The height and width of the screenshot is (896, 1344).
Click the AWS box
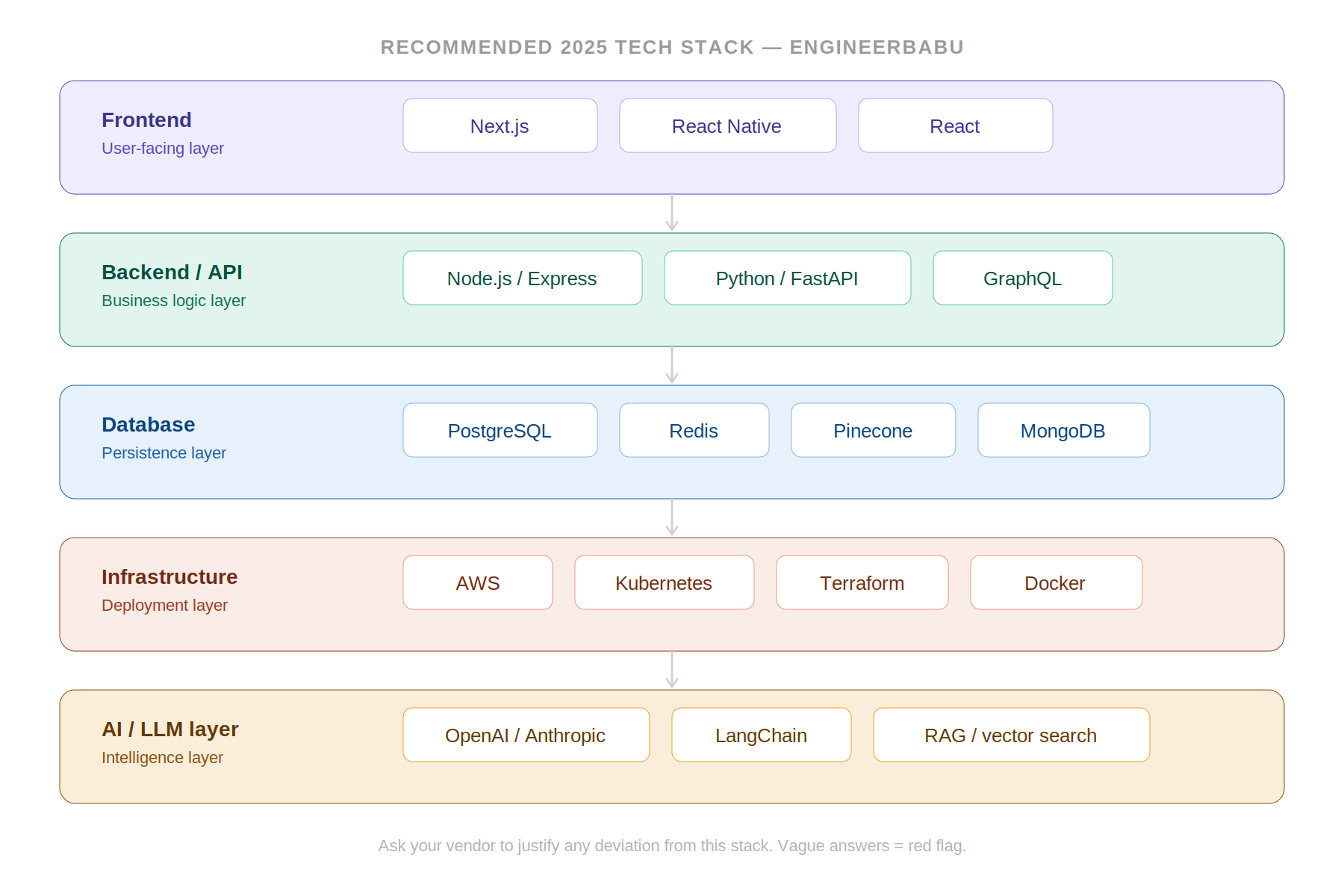pos(478,582)
